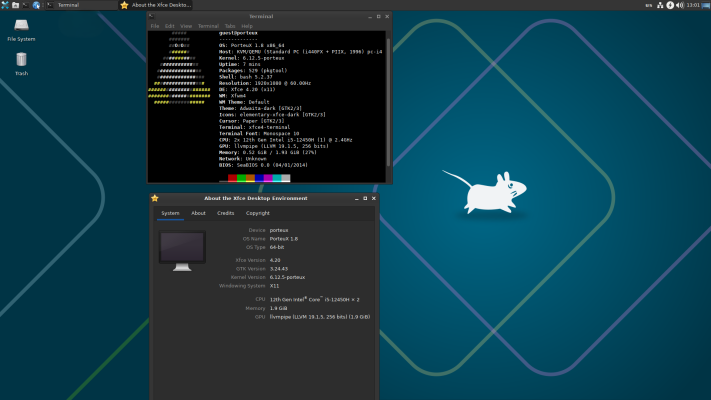Click the Terminal window vertical scrollbar

(x=388, y=102)
